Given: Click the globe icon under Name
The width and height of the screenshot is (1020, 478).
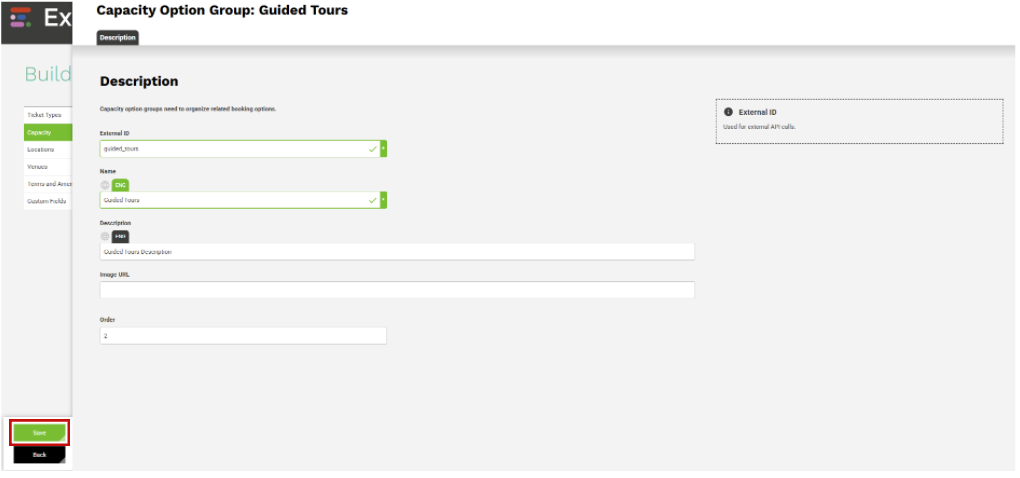Looking at the screenshot, I should (x=105, y=185).
